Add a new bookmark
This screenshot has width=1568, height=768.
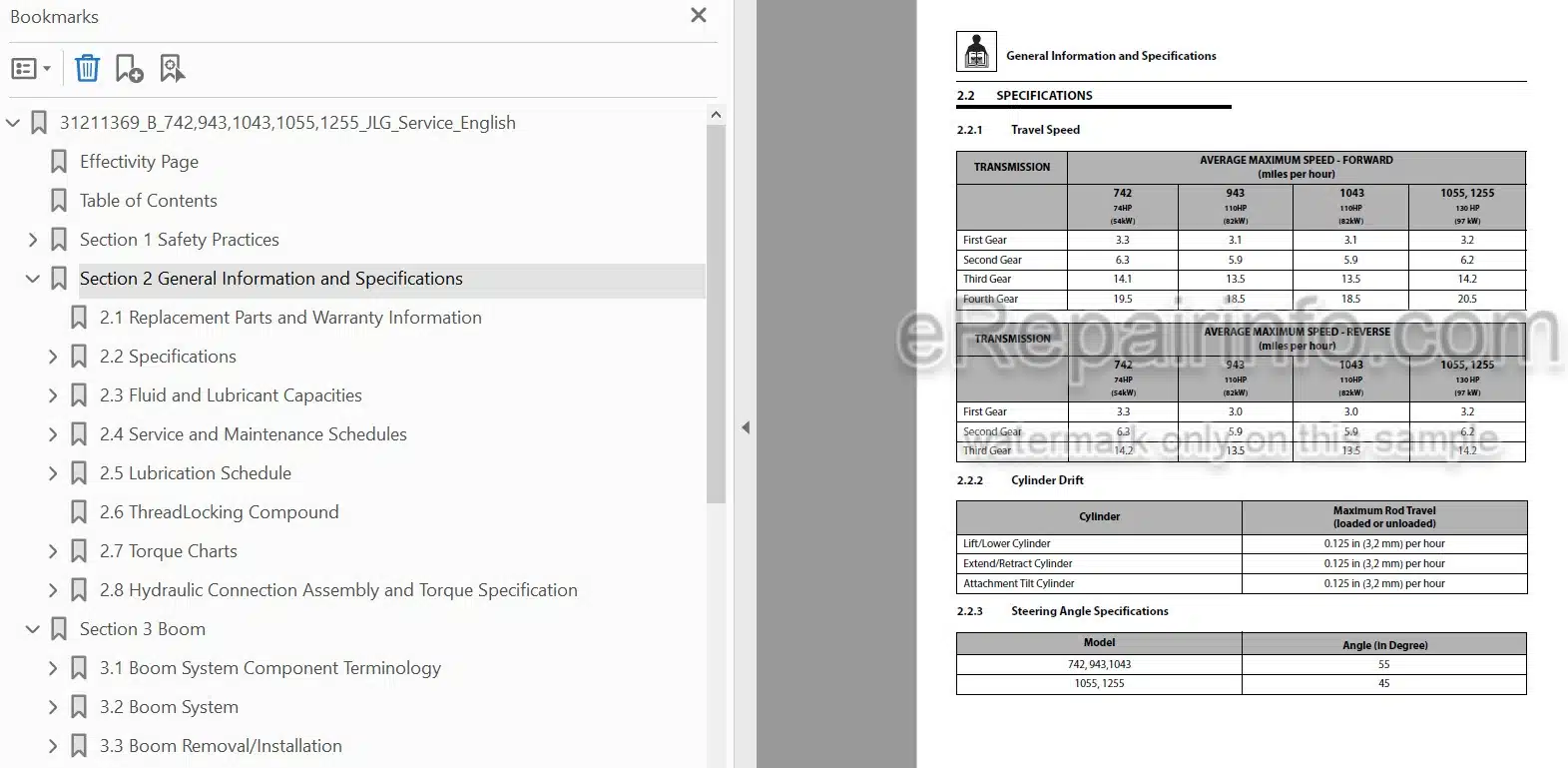[x=130, y=68]
